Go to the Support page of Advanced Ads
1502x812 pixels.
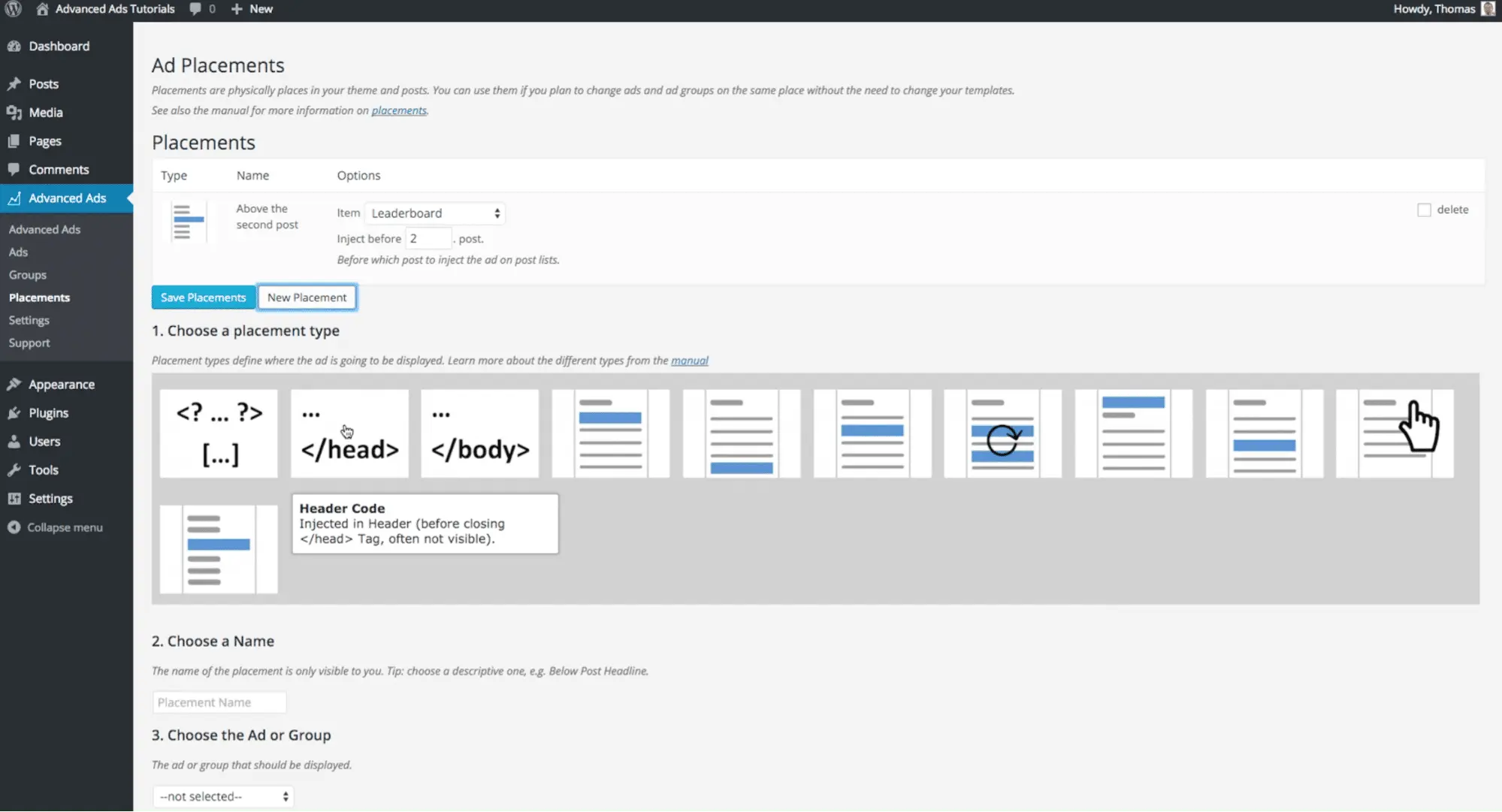tap(29, 343)
